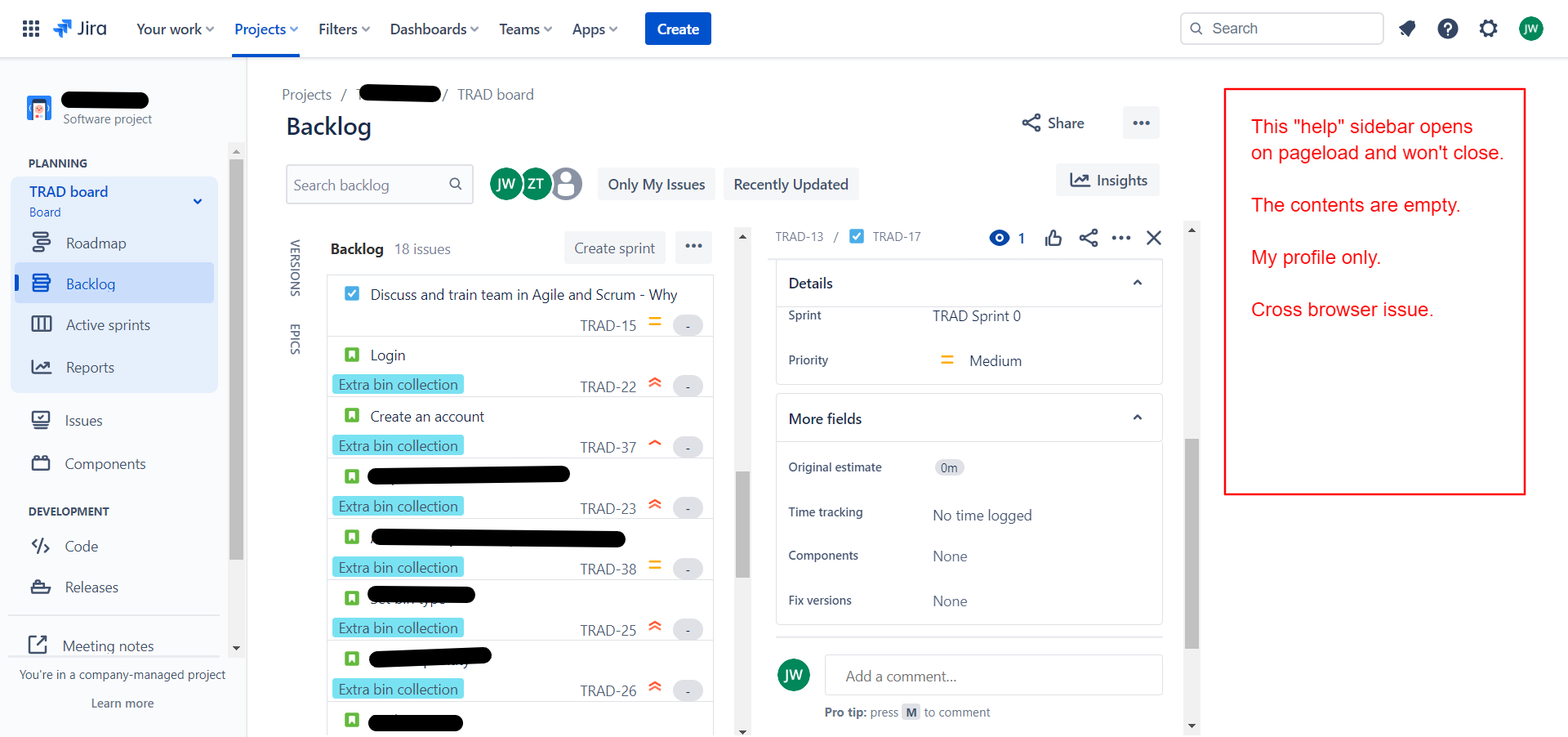
Task: Open the Settings gear icon
Action: pyautogui.click(x=1489, y=29)
